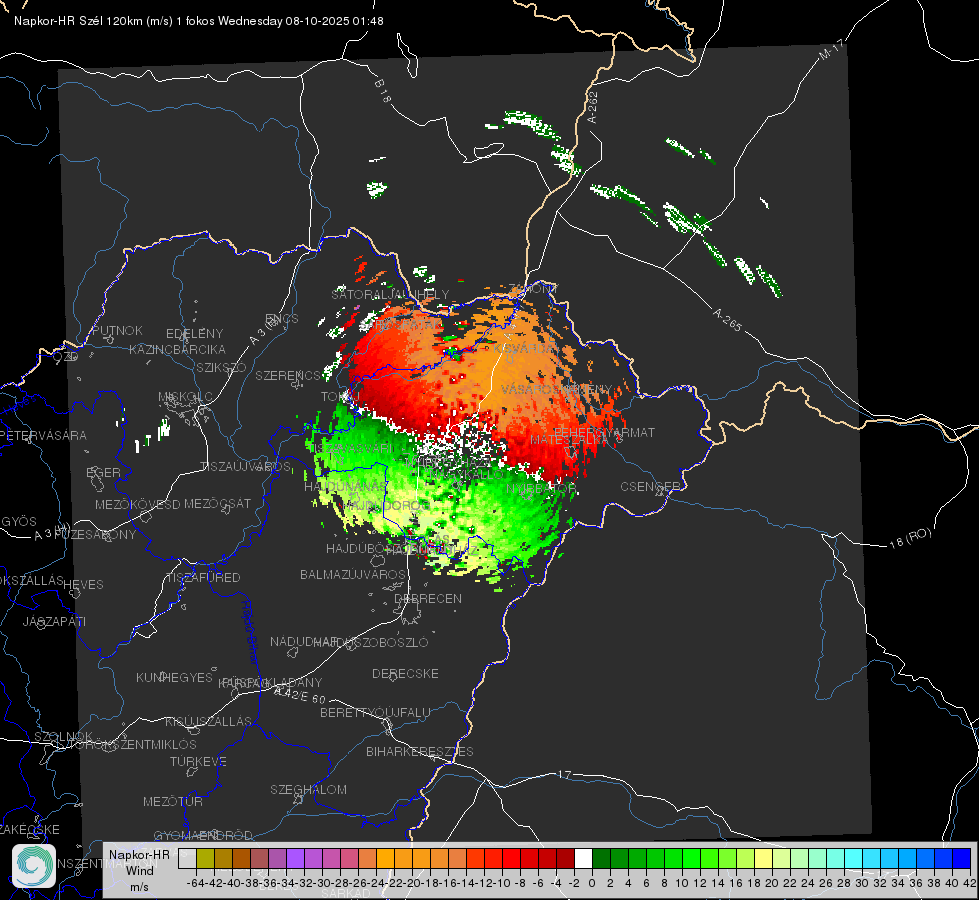979x900 pixels.
Task: Click the radar title text with date
Action: coord(199,21)
